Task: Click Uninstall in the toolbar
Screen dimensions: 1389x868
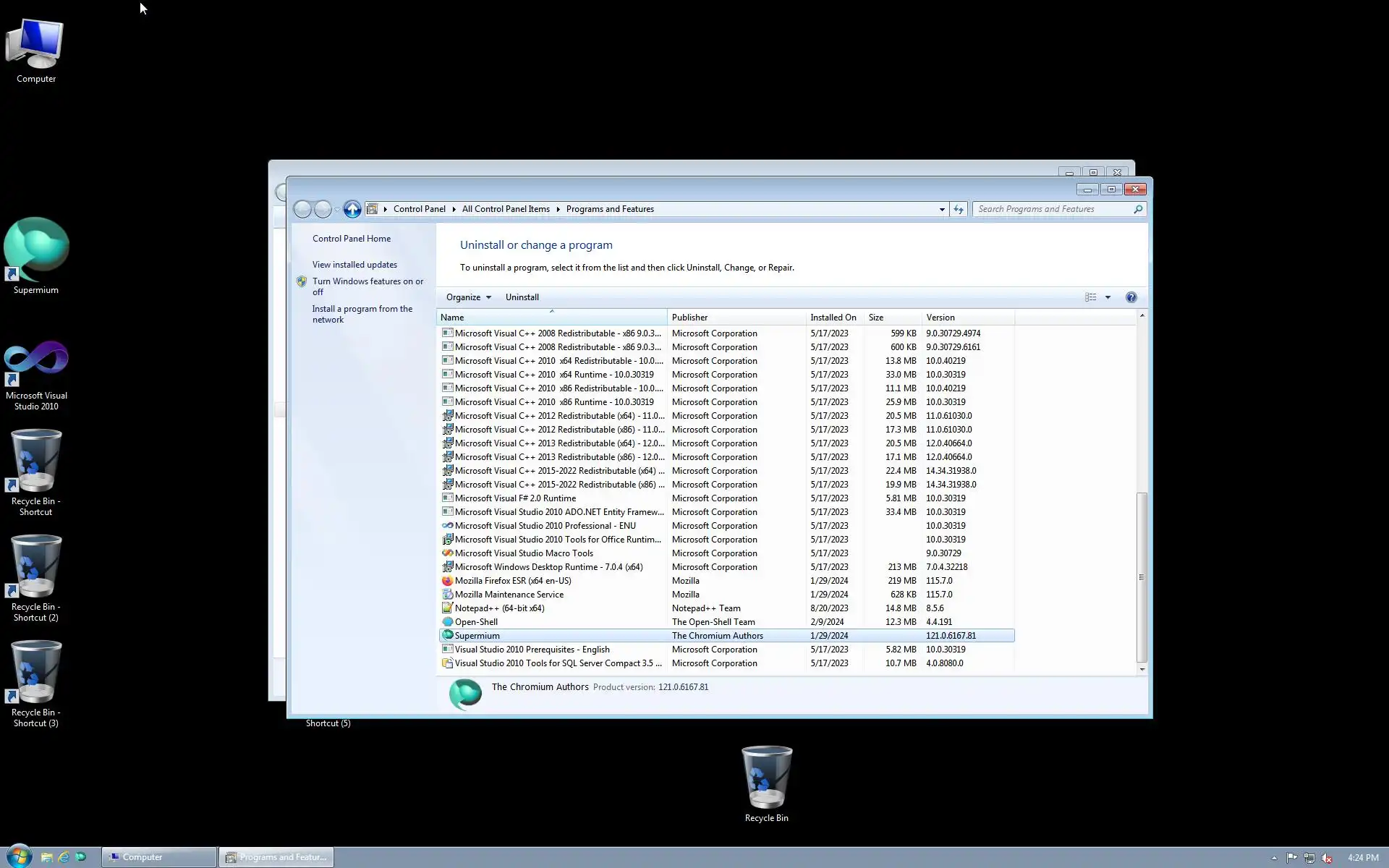Action: point(522,297)
